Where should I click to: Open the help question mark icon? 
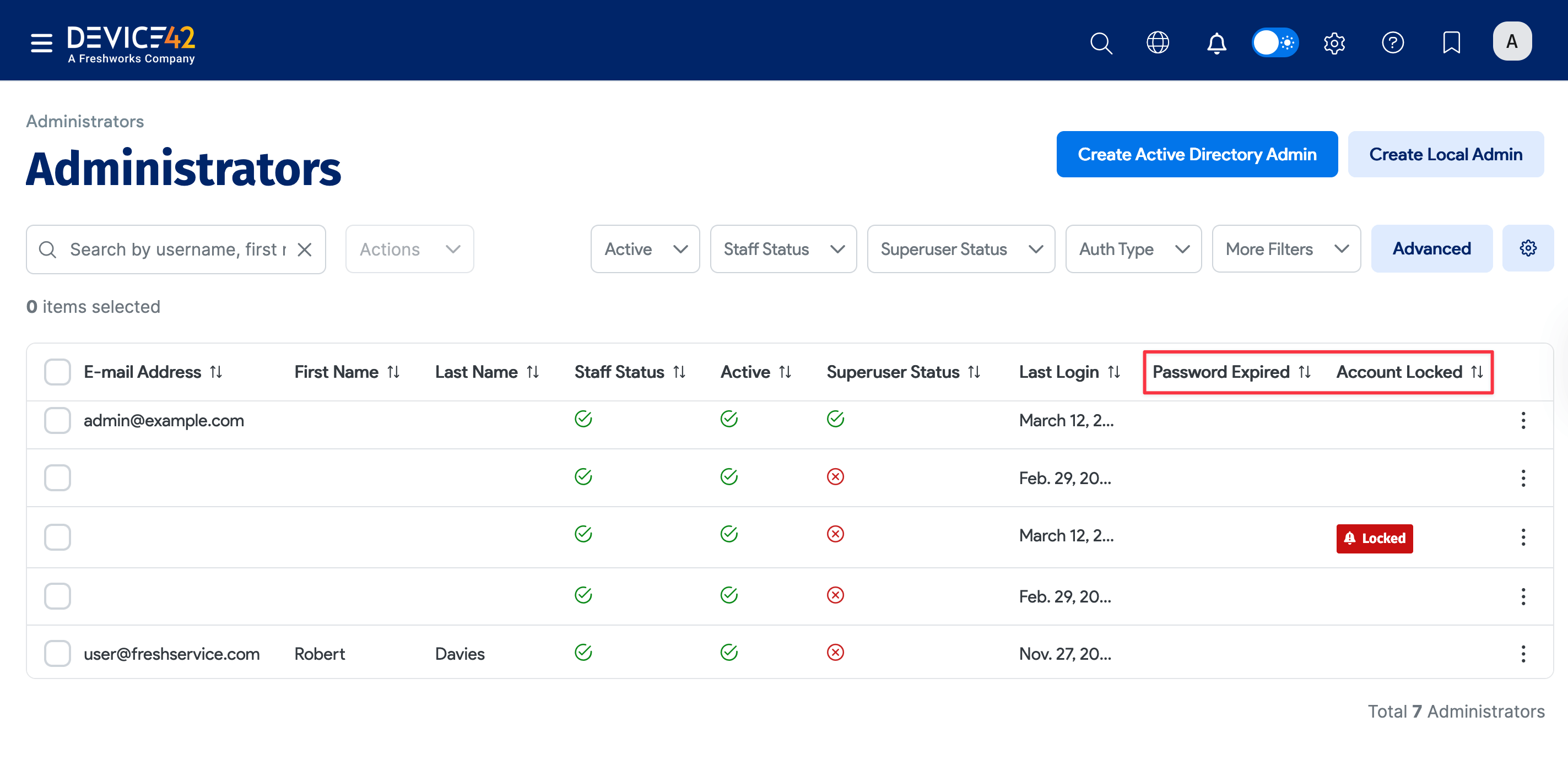pyautogui.click(x=1393, y=42)
